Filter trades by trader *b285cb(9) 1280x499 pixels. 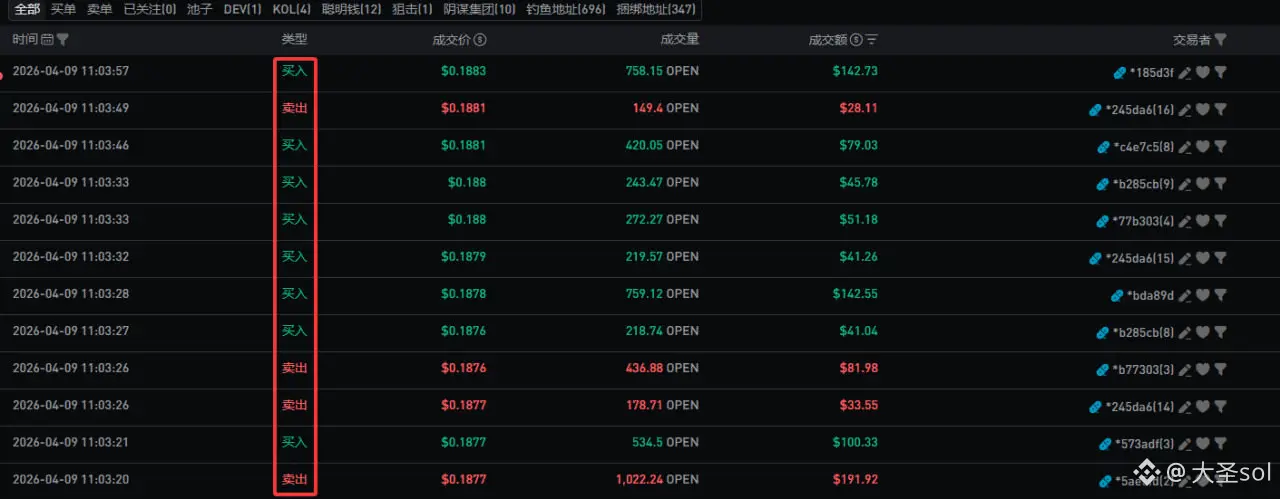click(1220, 183)
